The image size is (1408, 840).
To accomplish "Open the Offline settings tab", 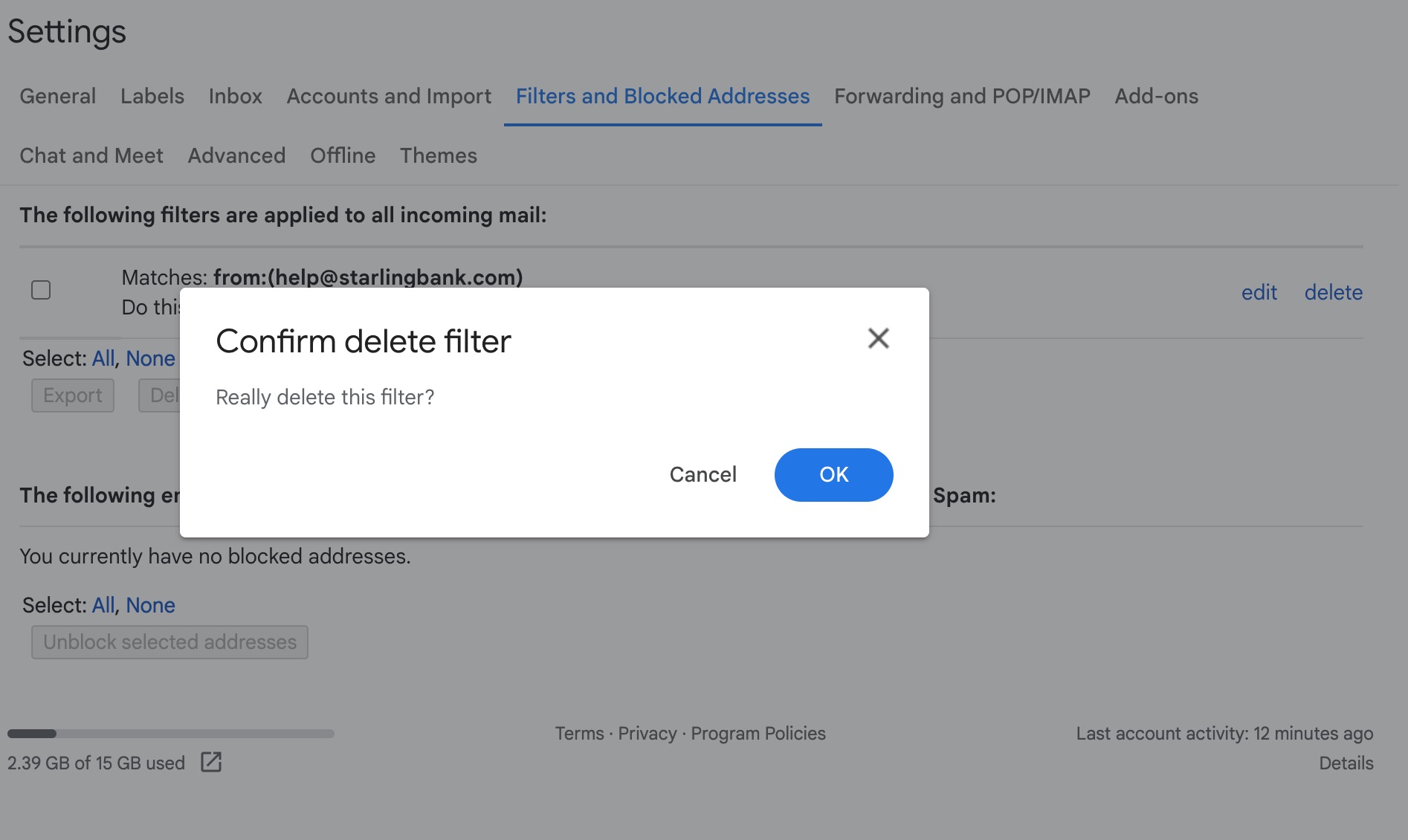I will tap(343, 155).
